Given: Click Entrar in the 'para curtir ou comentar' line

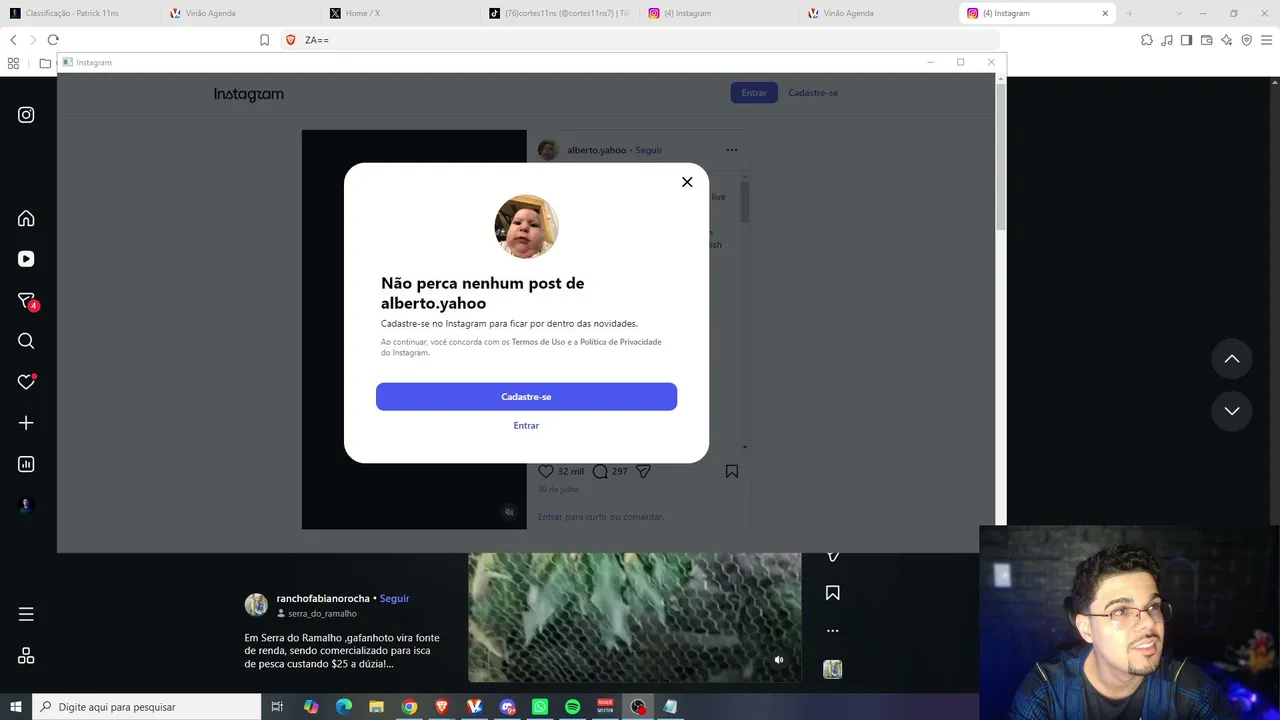Looking at the screenshot, I should 550,517.
